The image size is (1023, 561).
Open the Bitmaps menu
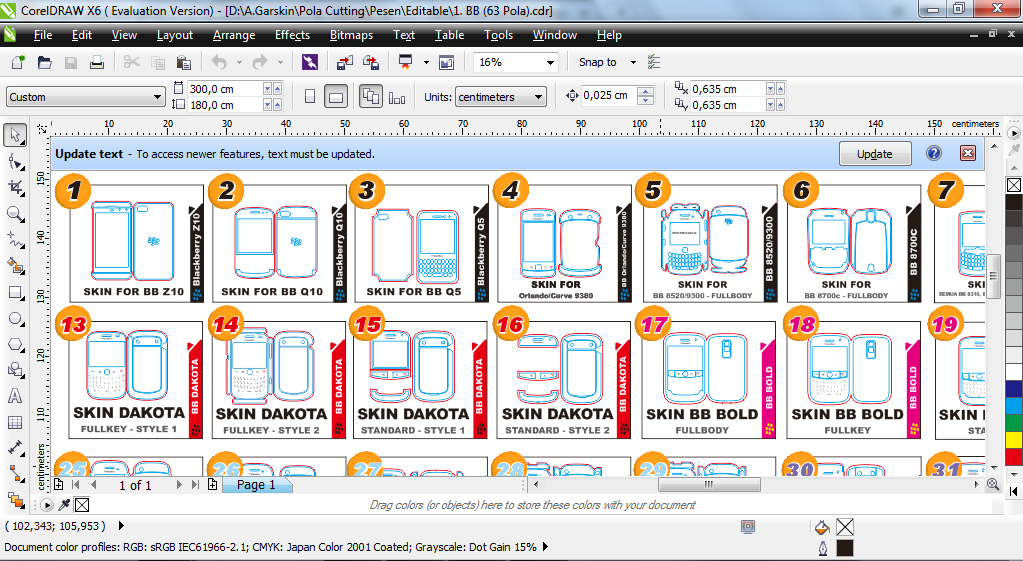click(351, 35)
